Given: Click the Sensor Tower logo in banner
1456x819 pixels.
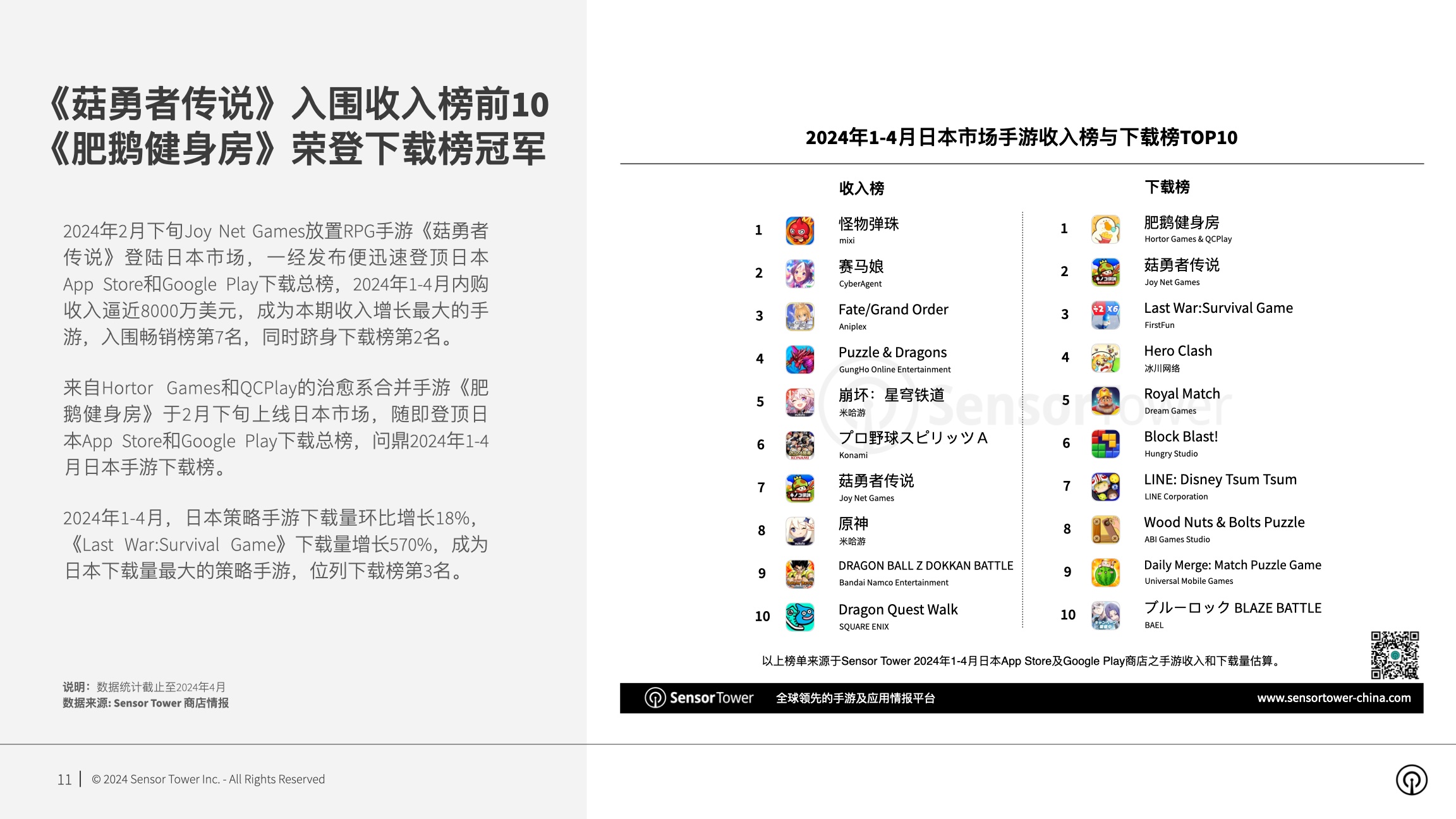Looking at the screenshot, I should click(x=699, y=698).
